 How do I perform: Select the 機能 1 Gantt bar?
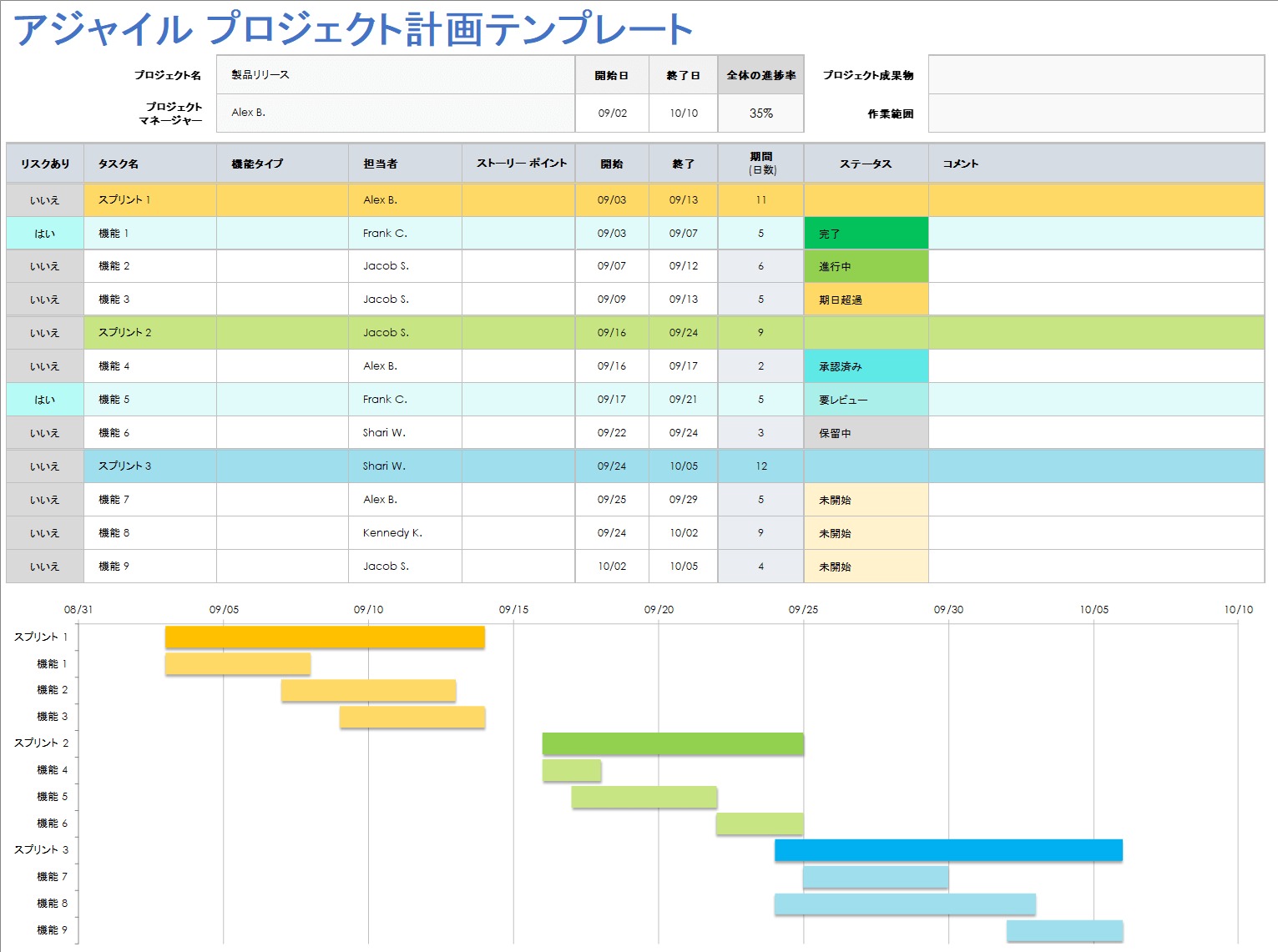[238, 664]
